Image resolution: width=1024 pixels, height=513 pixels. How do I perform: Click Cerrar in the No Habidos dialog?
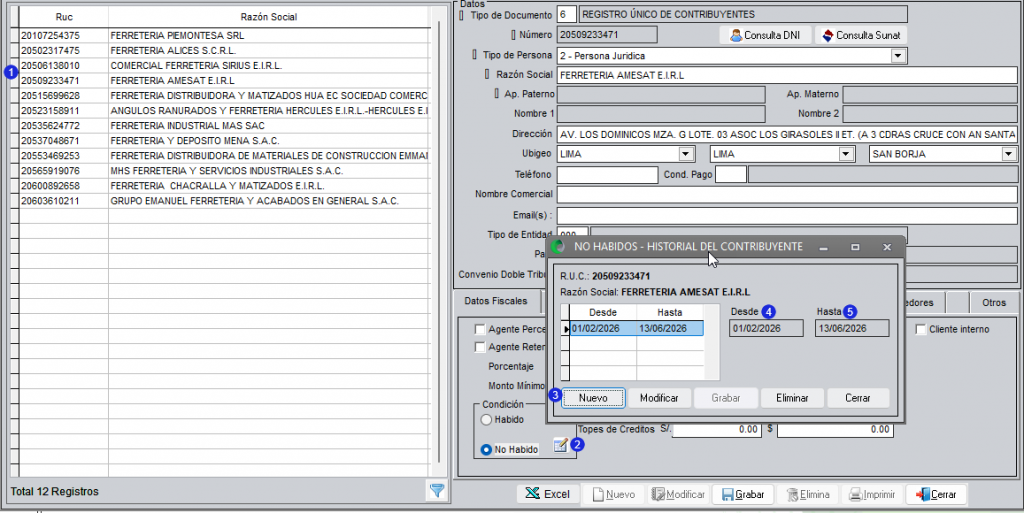(x=858, y=398)
